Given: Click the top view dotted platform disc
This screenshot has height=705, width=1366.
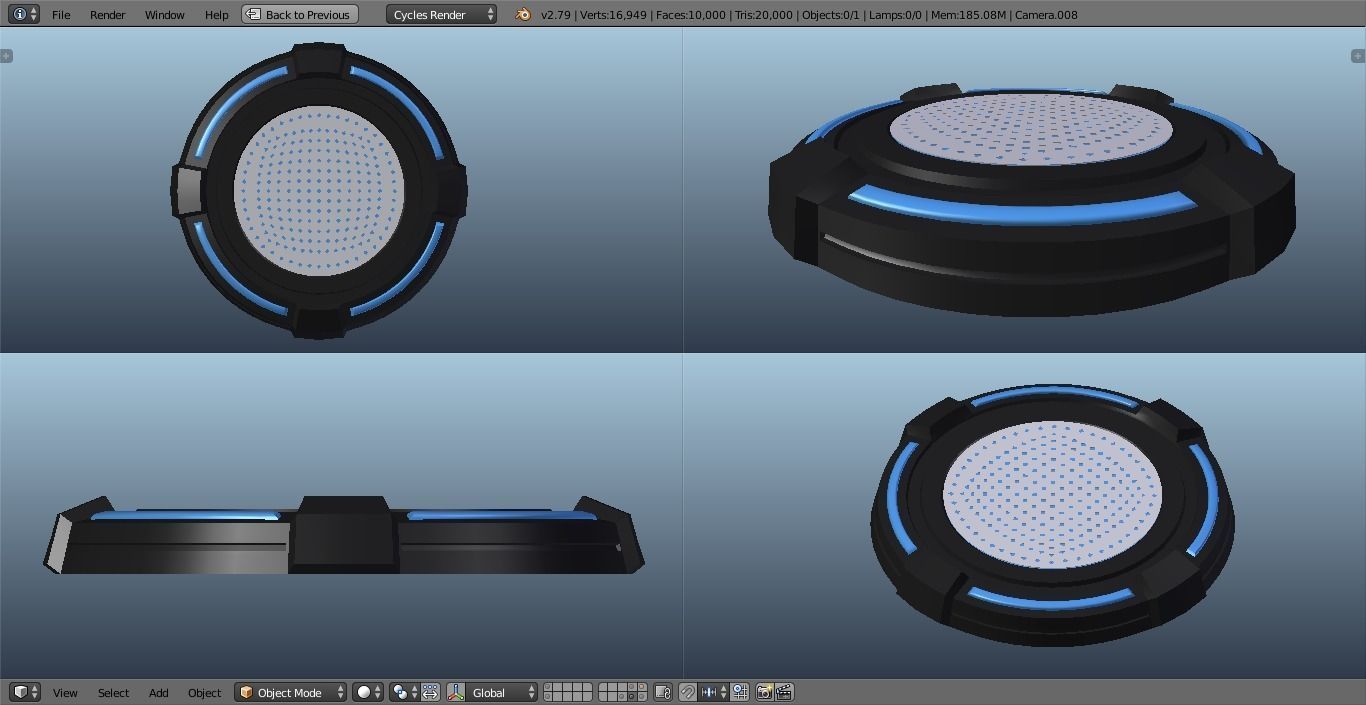Looking at the screenshot, I should coord(319,190).
